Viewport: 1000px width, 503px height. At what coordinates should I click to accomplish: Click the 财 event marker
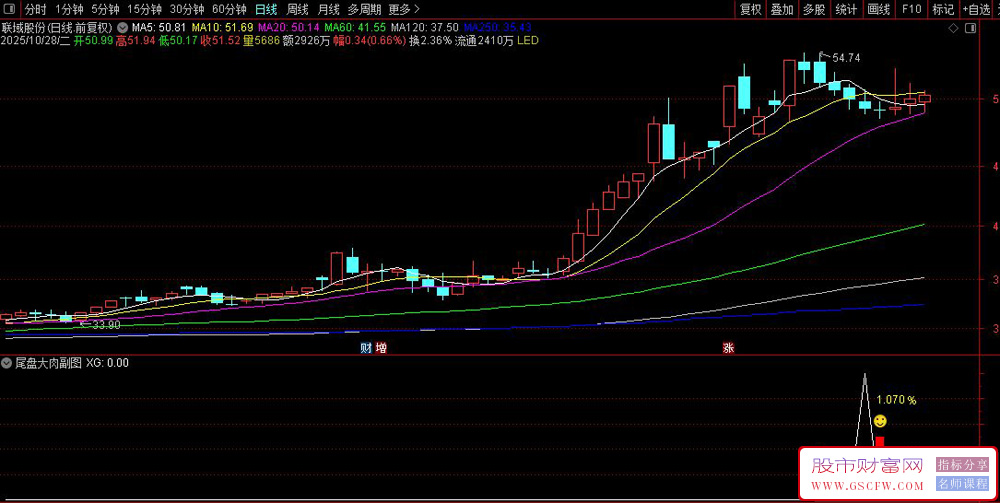366,348
